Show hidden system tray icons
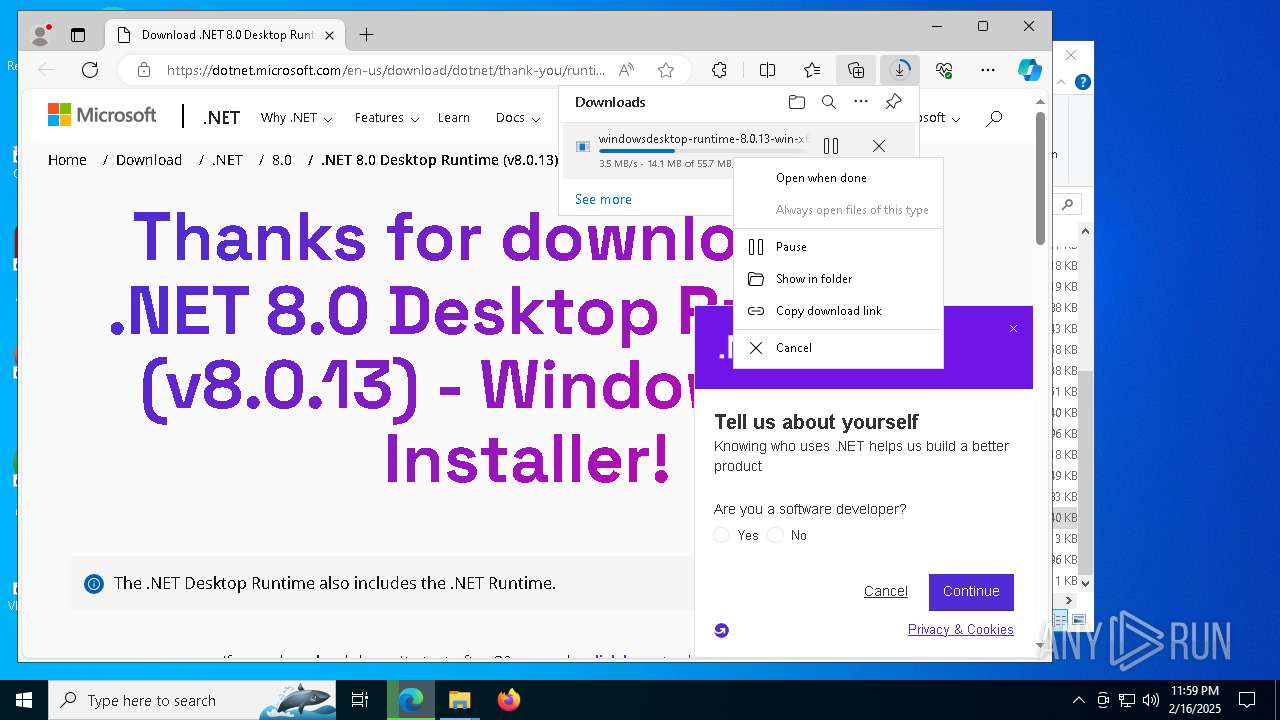 1079,700
